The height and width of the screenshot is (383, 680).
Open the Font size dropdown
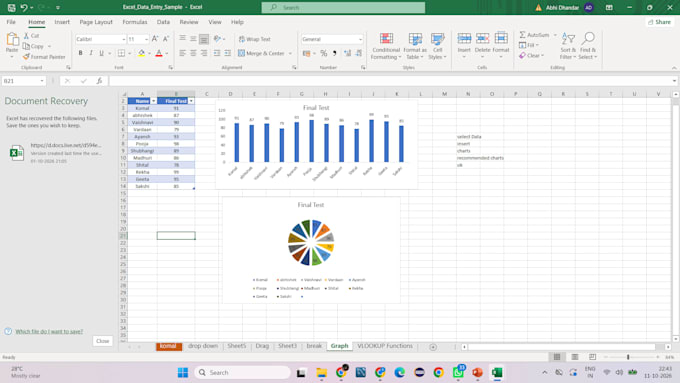click(x=146, y=39)
